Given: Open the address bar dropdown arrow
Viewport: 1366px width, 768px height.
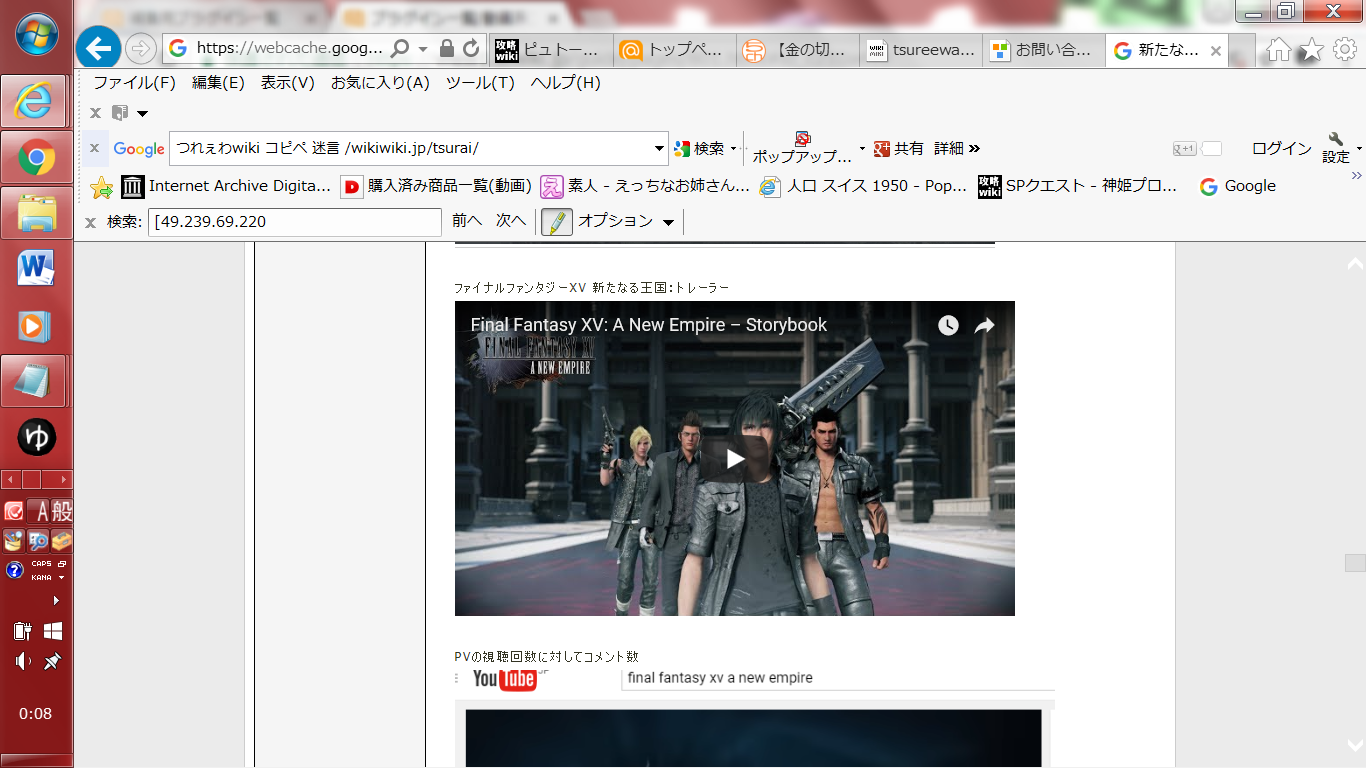Looking at the screenshot, I should tap(423, 48).
